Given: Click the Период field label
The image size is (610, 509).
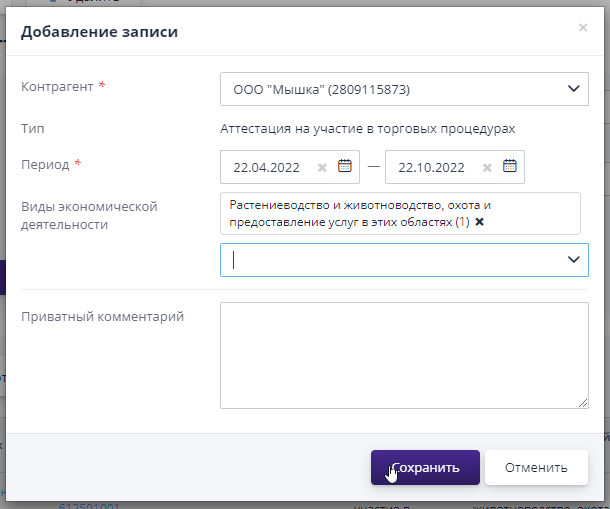Looking at the screenshot, I should pos(46,164).
